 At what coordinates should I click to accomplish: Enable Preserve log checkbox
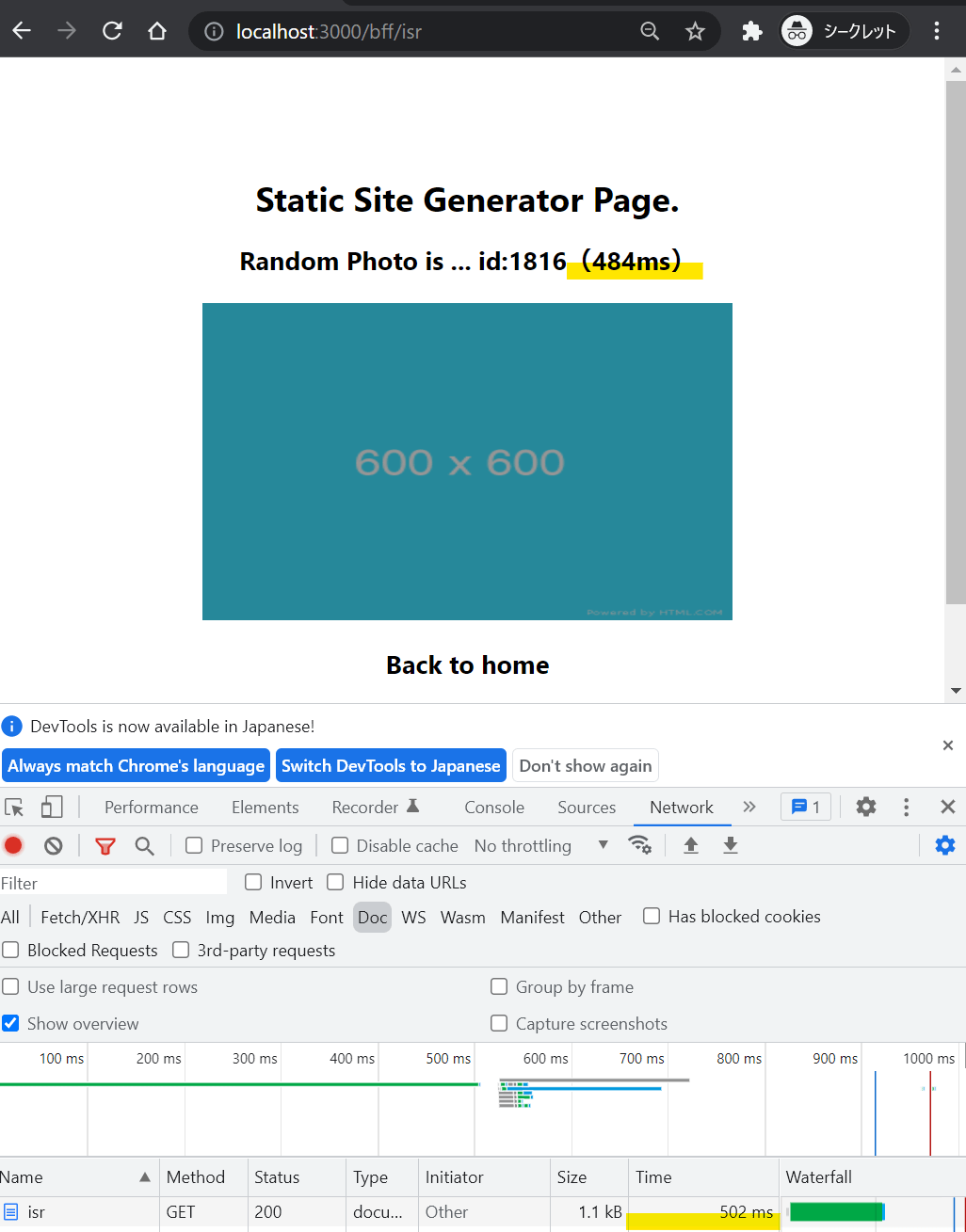pos(194,845)
